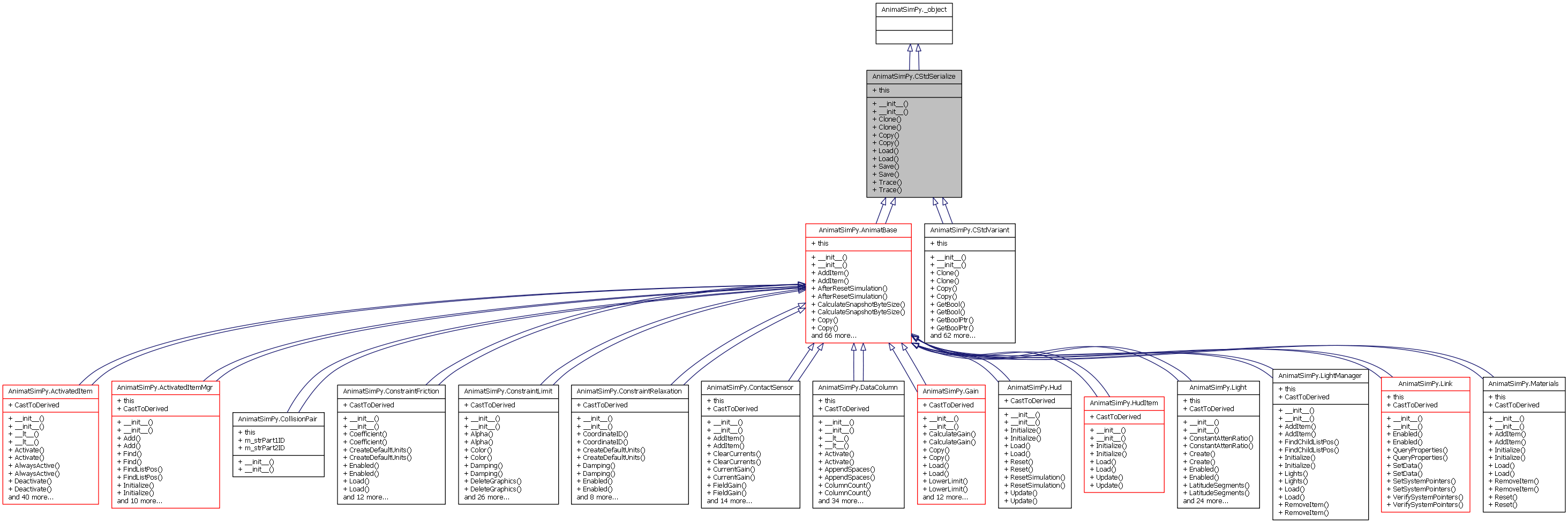Select '+ CastToDerived' in HudItem box
The image size is (1568, 523).
click(x=1115, y=417)
